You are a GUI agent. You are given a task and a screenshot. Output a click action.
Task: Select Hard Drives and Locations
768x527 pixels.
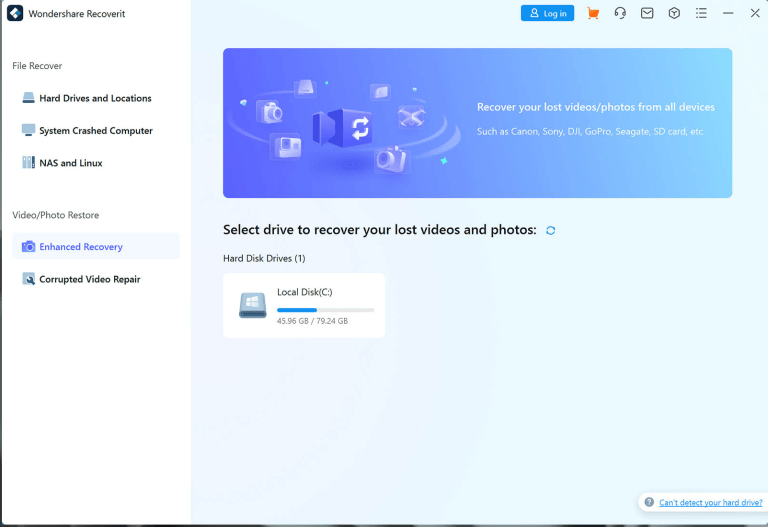coord(96,98)
